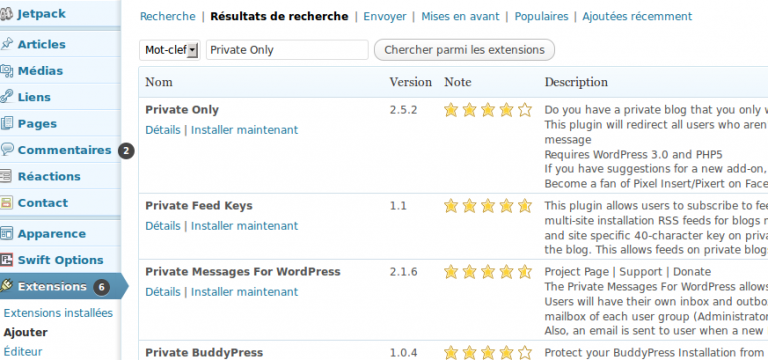Viewport: 768px width, 360px height.
Task: Switch to the Populaires tab
Action: pyautogui.click(x=541, y=16)
